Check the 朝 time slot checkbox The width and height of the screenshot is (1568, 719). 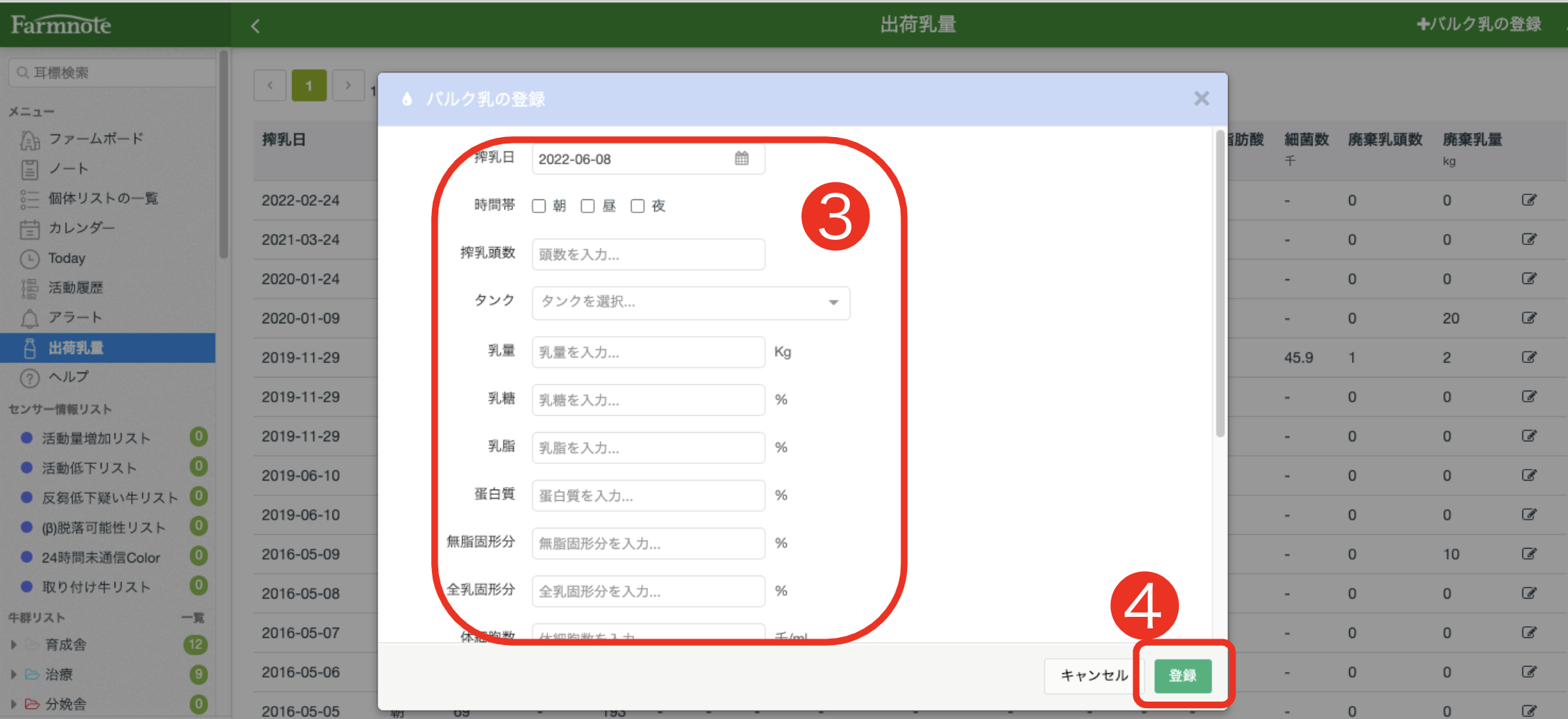(539, 207)
